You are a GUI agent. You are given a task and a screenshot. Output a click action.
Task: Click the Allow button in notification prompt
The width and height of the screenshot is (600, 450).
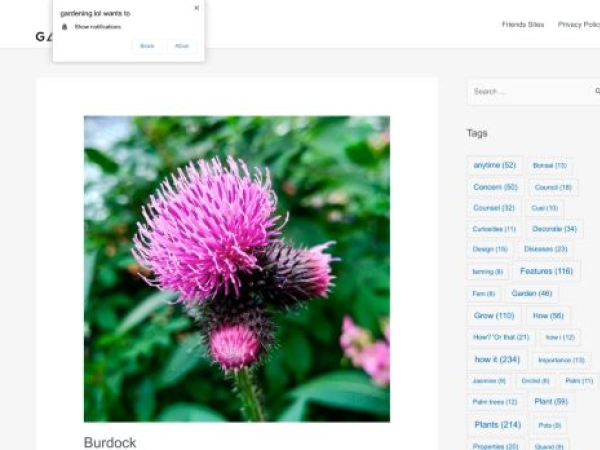[x=182, y=46]
